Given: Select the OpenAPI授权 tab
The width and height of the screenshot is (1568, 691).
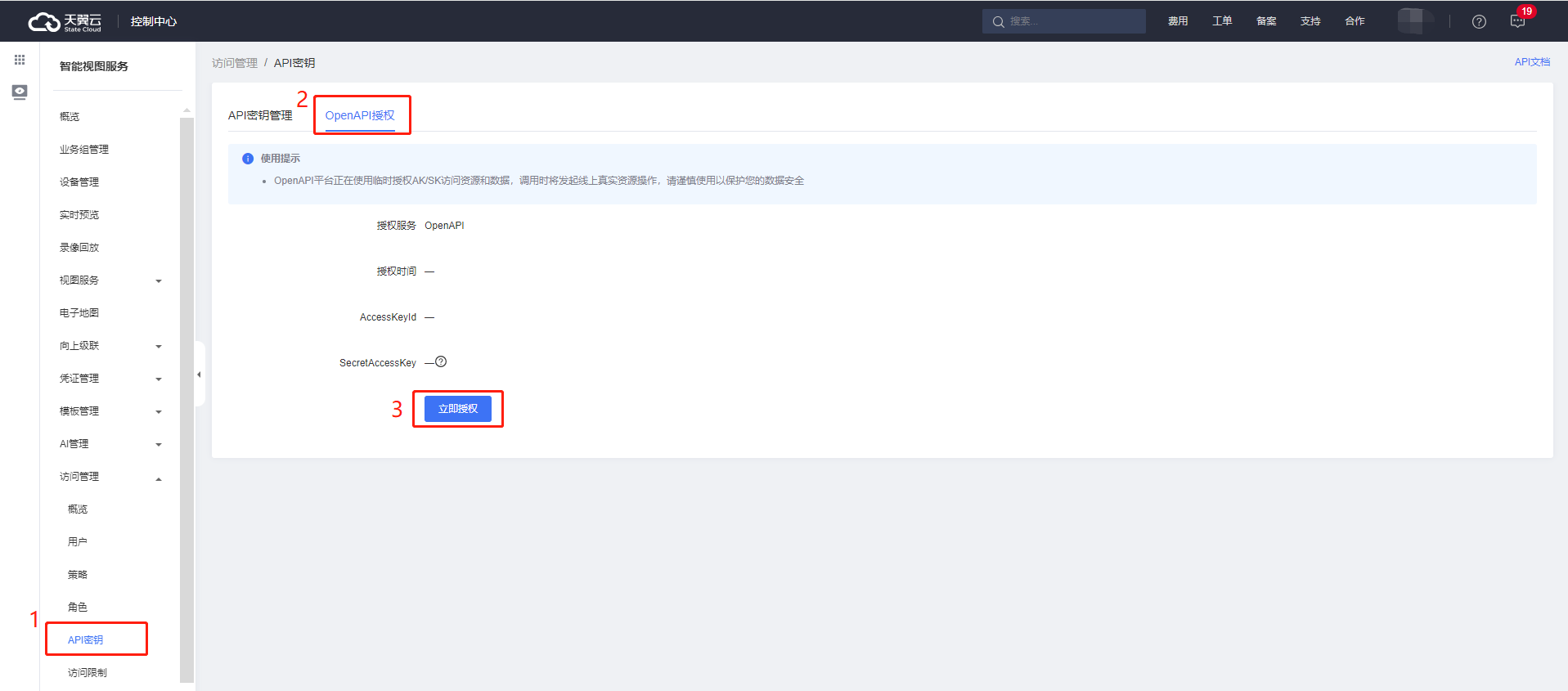Looking at the screenshot, I should 360,115.
